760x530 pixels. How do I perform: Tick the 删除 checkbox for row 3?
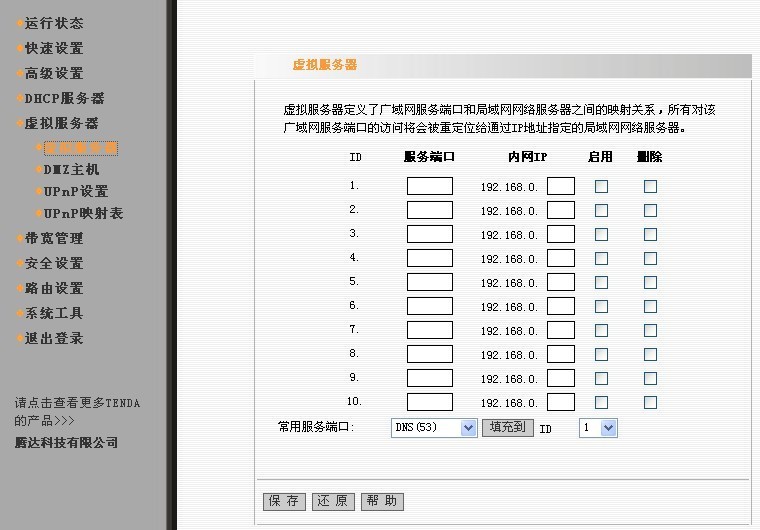(650, 235)
